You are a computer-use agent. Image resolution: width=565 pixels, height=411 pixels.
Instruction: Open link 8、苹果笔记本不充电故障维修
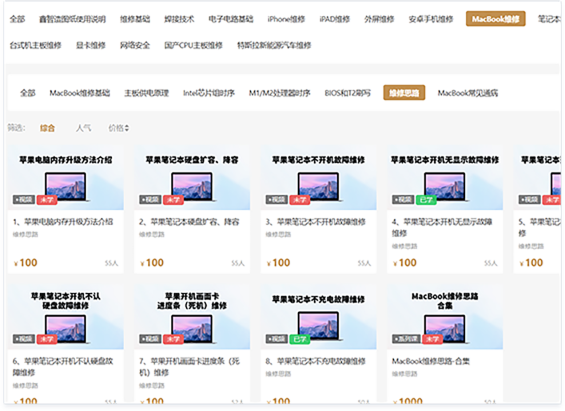[x=316, y=361]
